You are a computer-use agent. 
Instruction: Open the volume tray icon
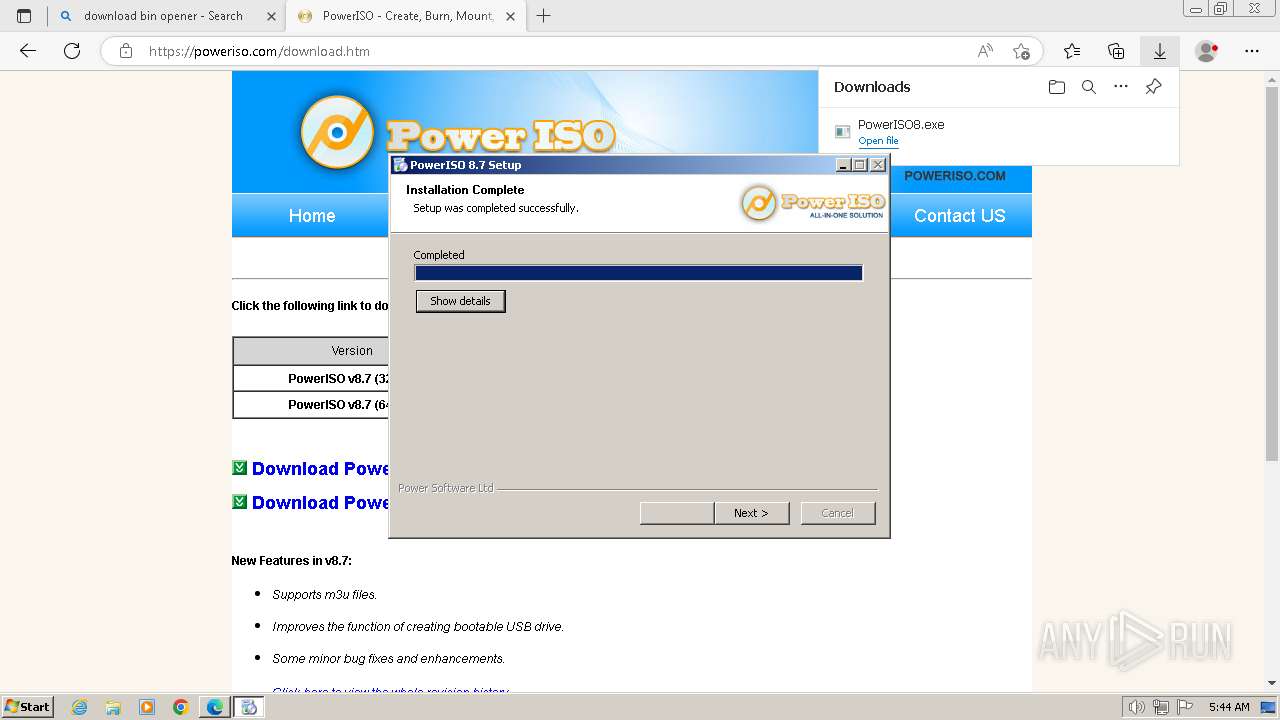[1137, 707]
